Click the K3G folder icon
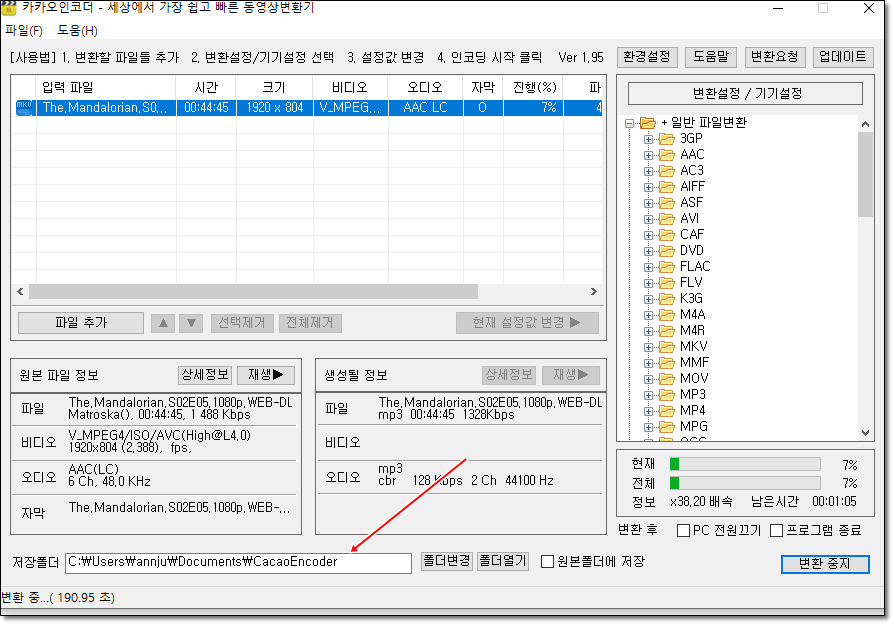Image resolution: width=893 pixels, height=624 pixels. [x=666, y=298]
